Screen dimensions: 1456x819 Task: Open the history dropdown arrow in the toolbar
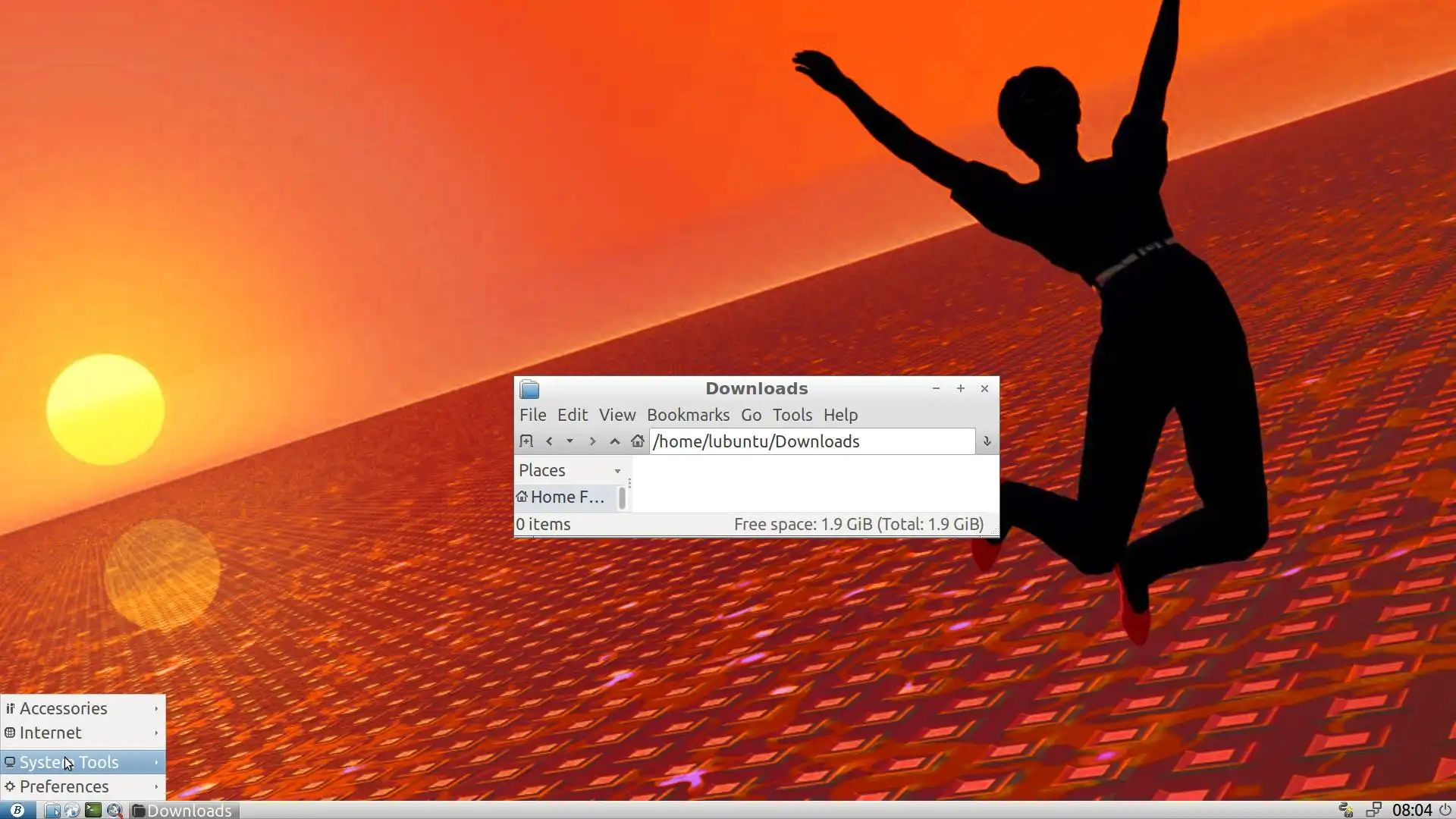tap(570, 441)
